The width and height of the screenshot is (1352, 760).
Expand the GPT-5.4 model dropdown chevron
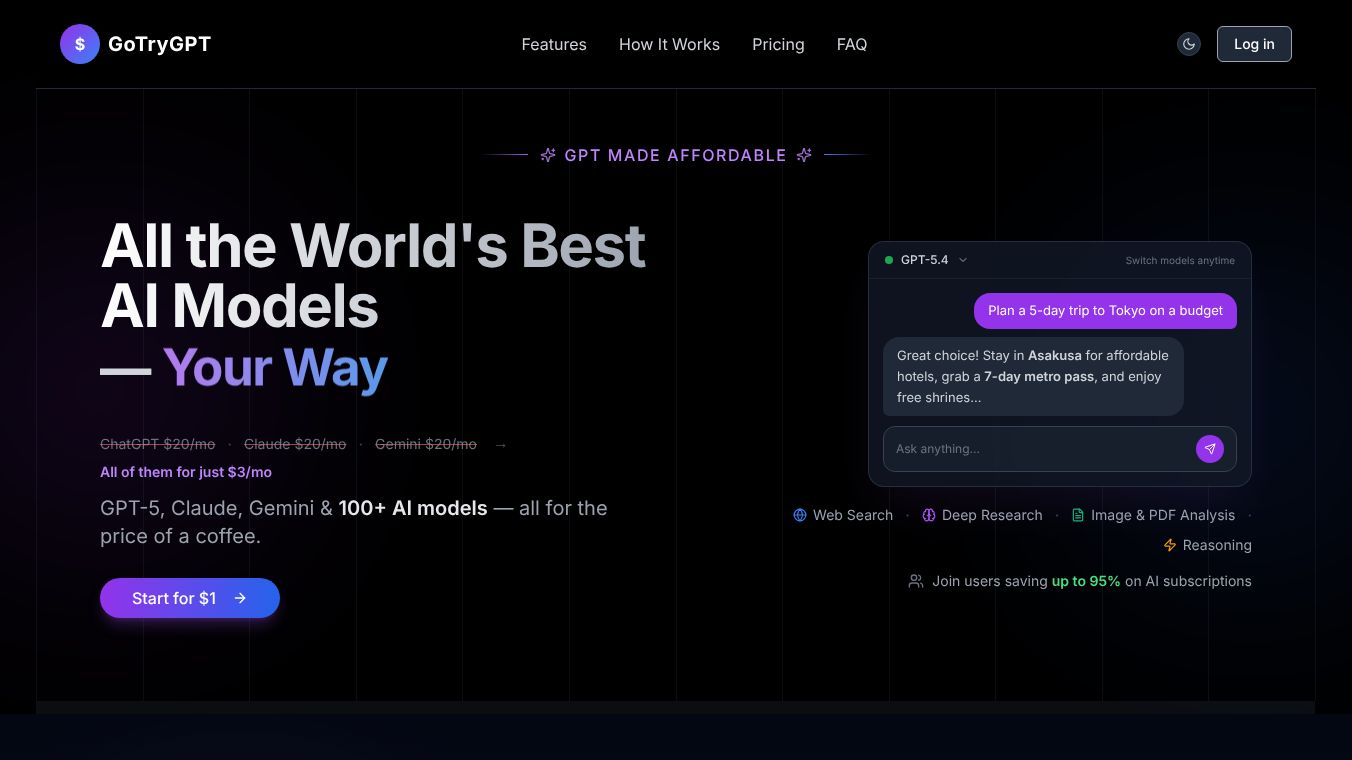963,260
